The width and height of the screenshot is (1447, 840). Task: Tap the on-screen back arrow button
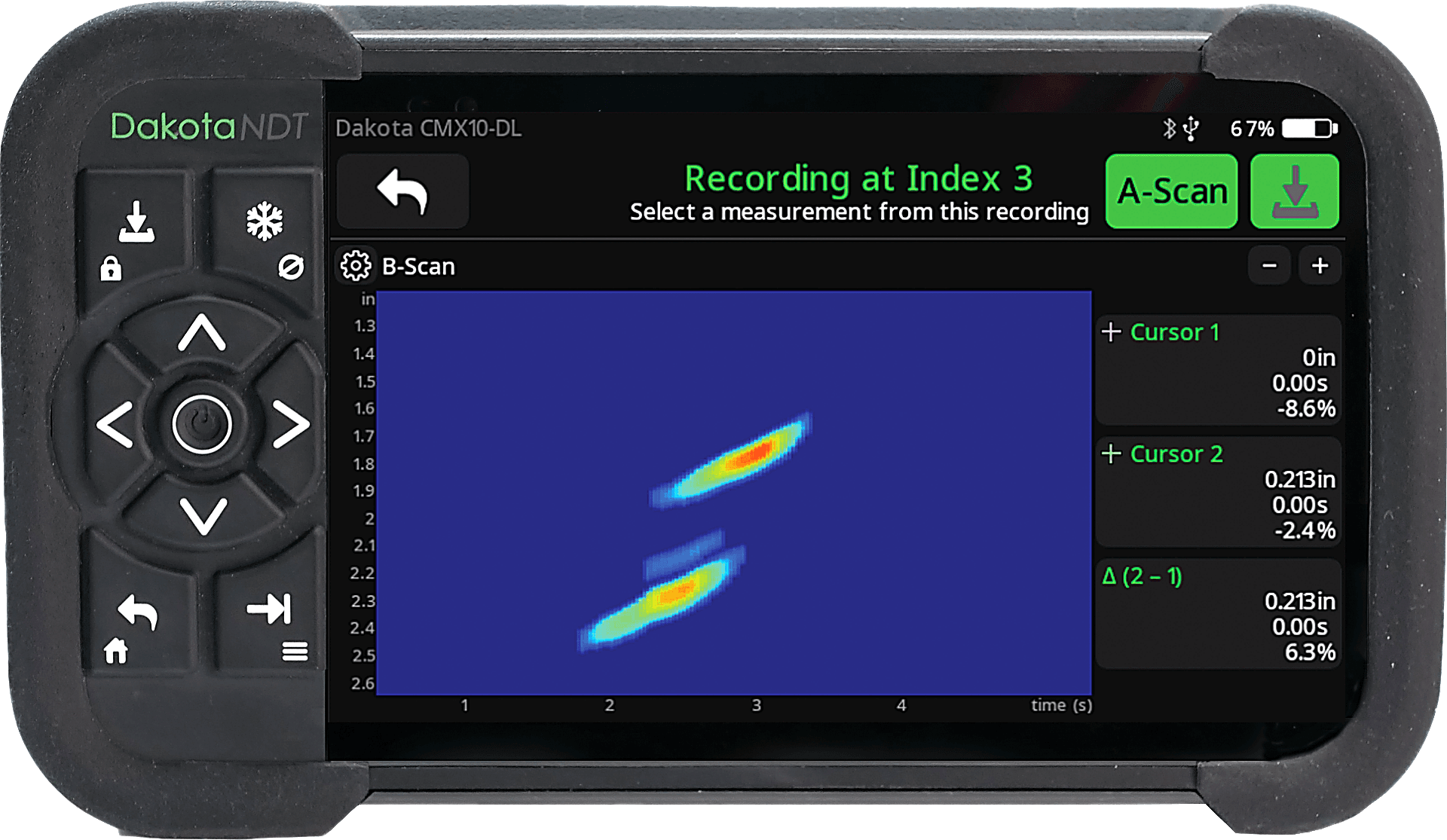pos(402,191)
